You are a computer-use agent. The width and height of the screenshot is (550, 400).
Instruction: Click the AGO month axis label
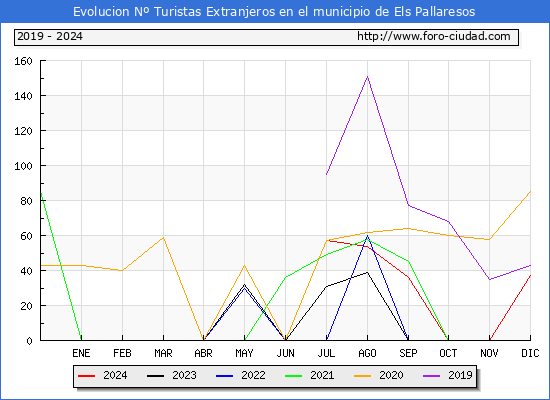tap(367, 353)
